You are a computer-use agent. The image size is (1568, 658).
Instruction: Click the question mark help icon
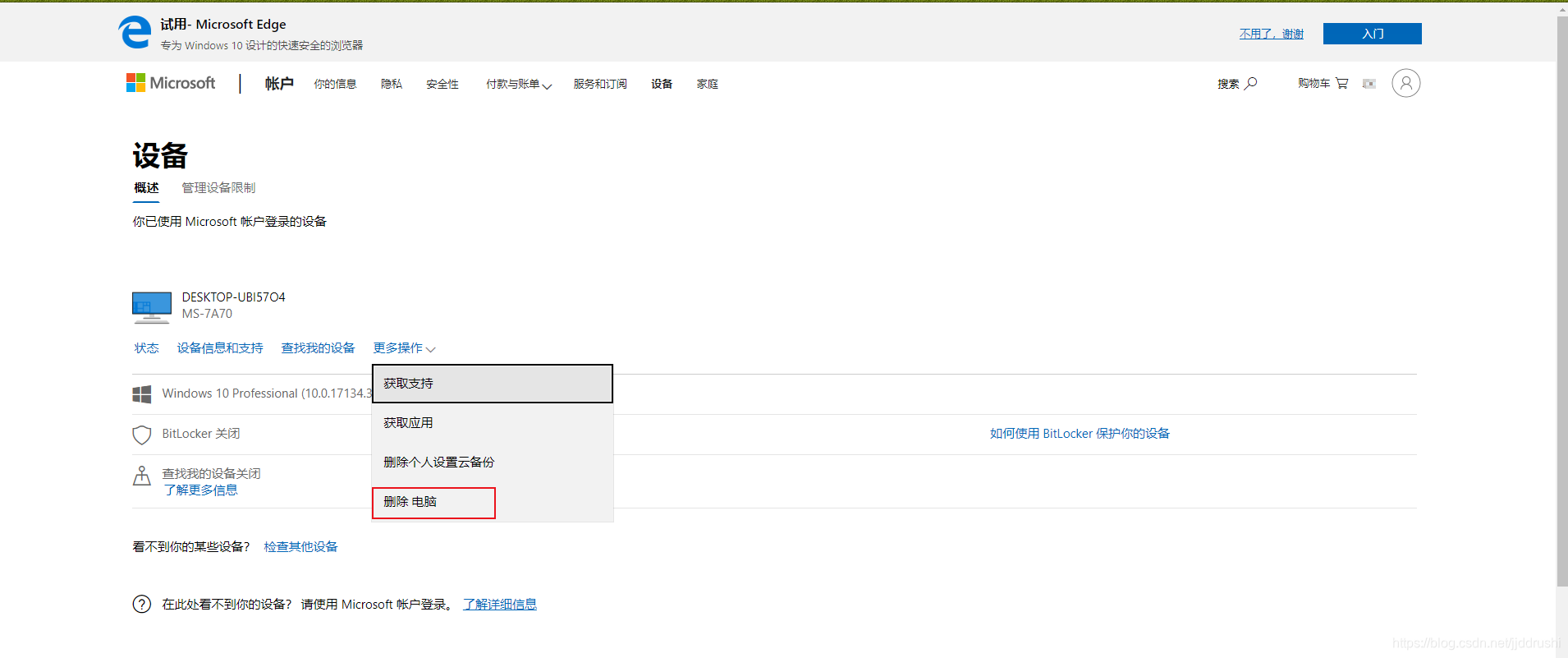click(x=142, y=604)
